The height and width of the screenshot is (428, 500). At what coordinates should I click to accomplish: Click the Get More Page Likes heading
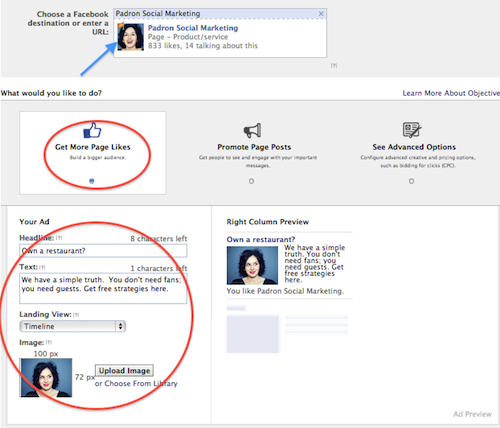(x=93, y=147)
